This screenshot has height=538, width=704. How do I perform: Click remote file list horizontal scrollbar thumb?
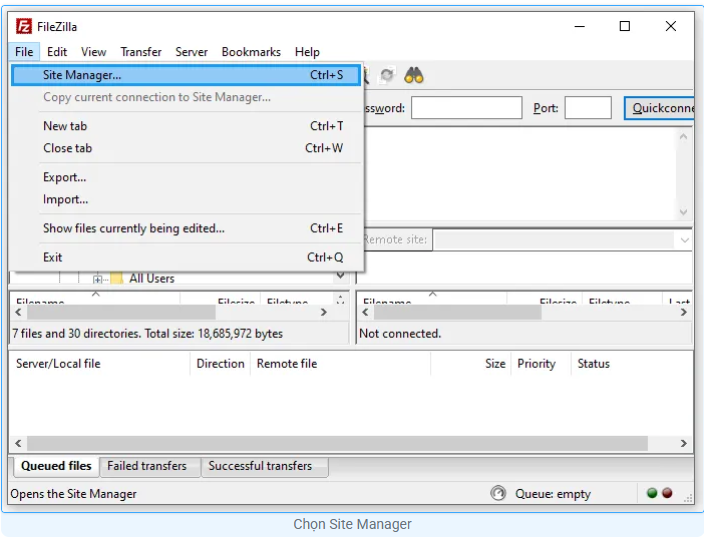point(458,312)
